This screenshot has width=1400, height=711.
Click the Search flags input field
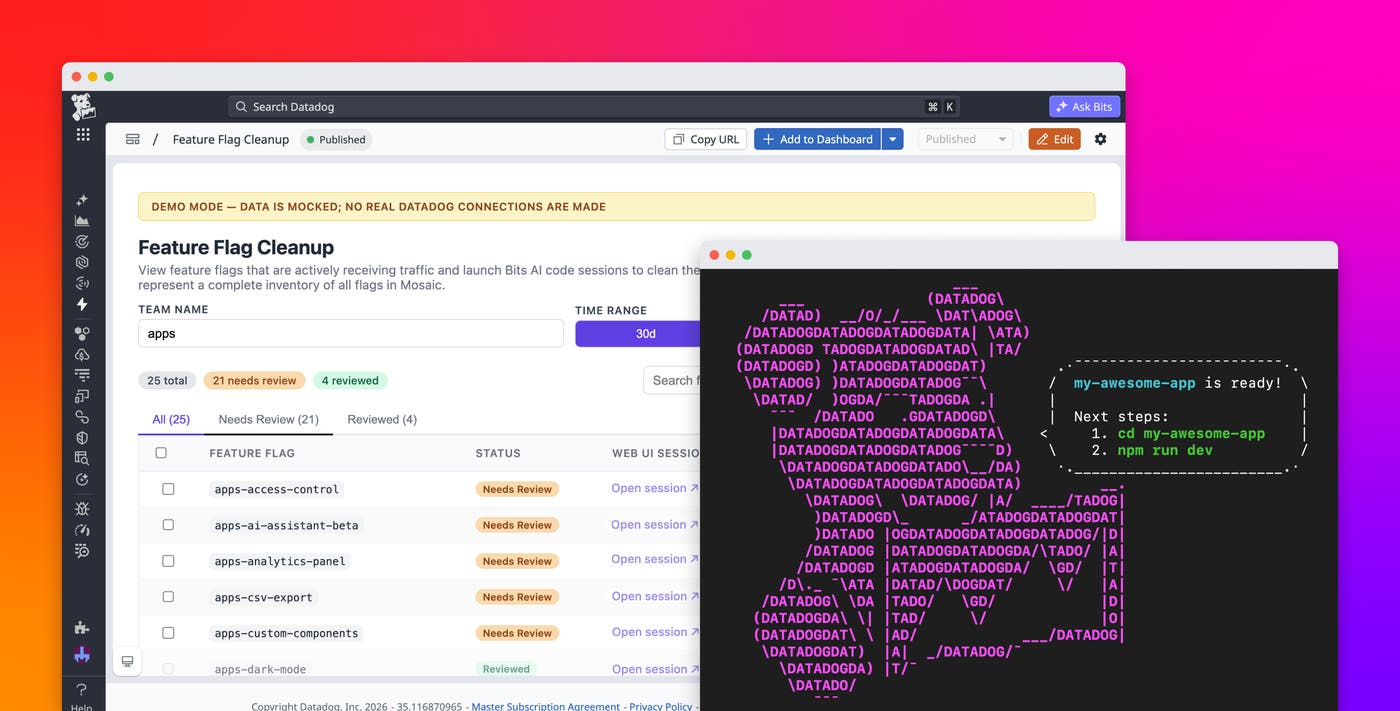coord(672,380)
